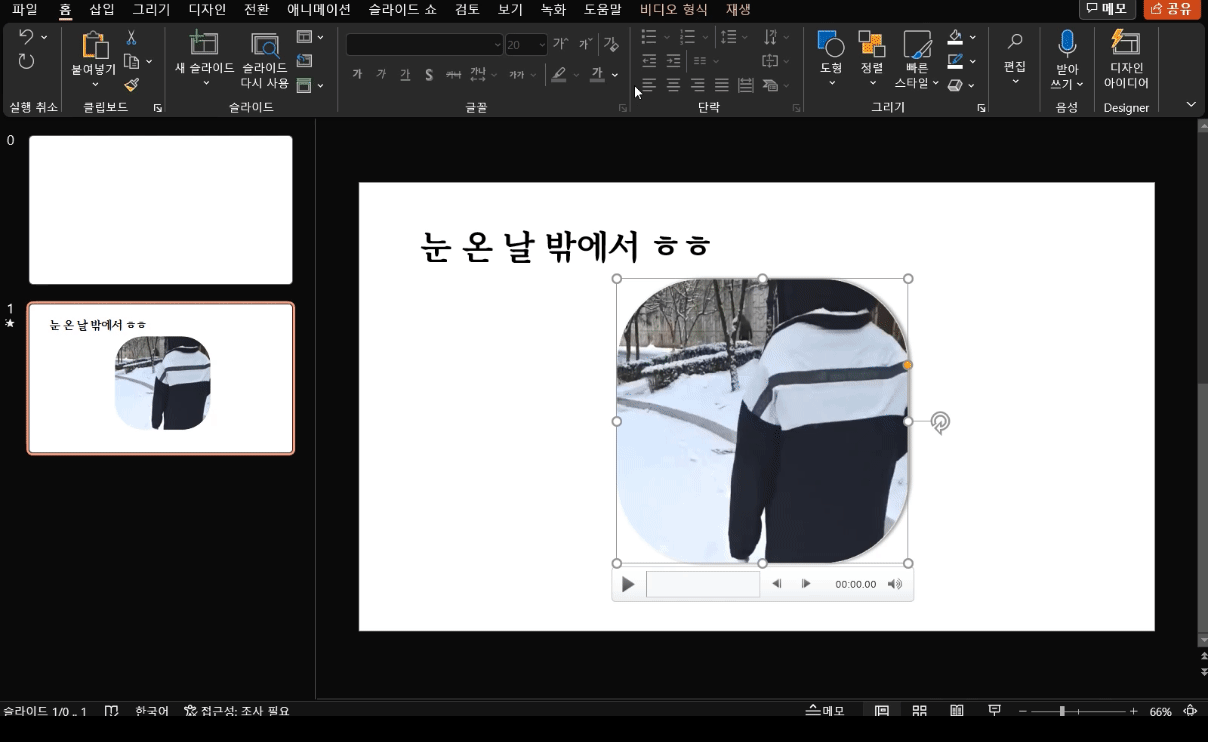Toggle strikethrough text formatting
Viewport: 1208px width, 742px height.
point(453,75)
